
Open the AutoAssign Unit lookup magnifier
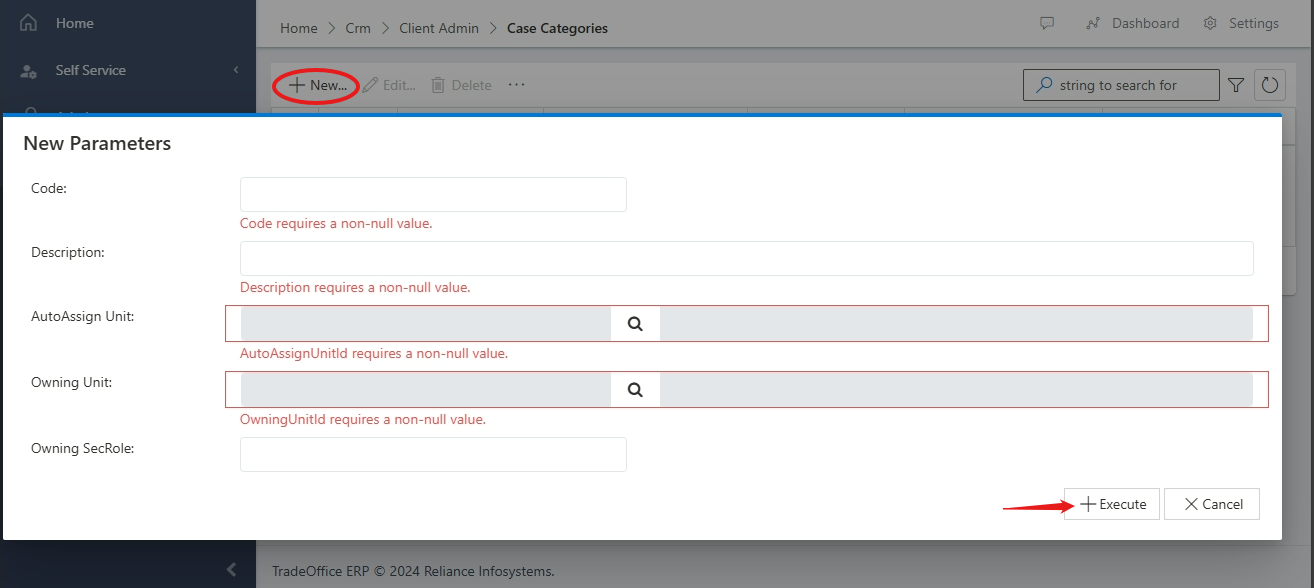[x=635, y=323]
